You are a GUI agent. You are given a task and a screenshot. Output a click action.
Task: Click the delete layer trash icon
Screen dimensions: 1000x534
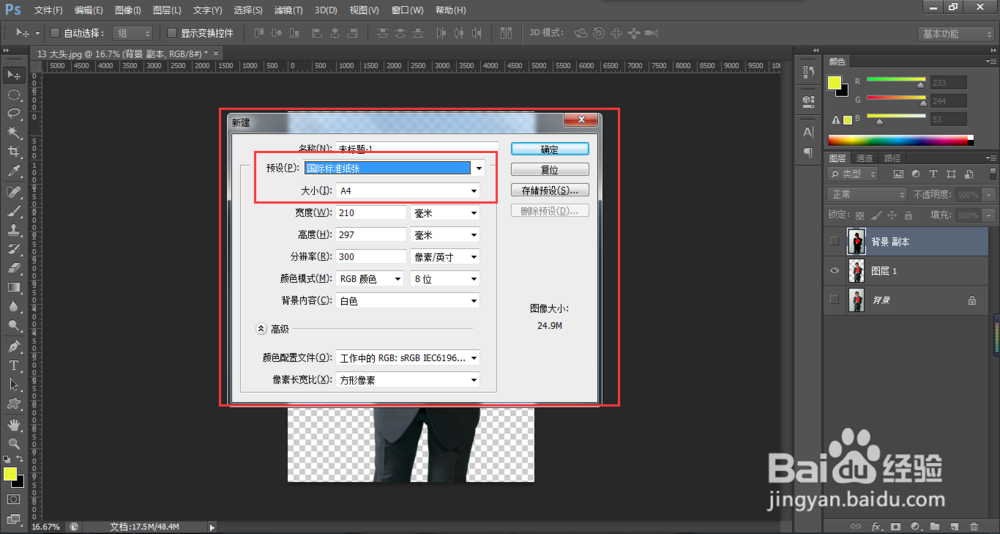[x=973, y=526]
